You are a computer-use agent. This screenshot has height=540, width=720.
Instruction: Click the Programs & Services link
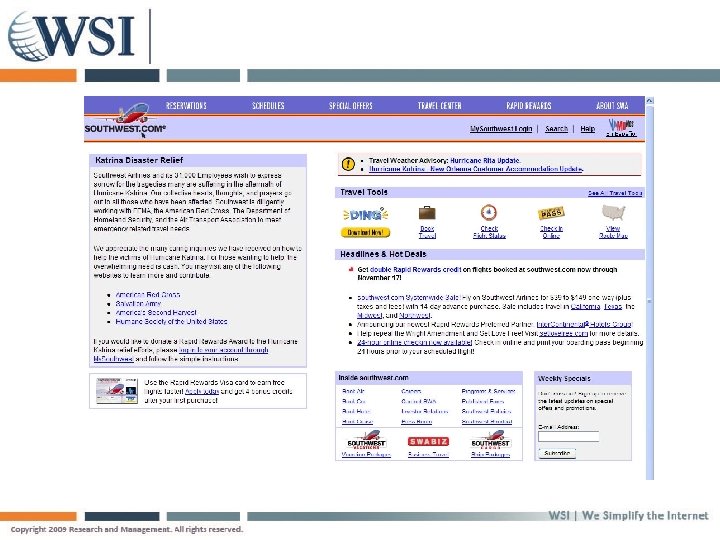point(488,391)
